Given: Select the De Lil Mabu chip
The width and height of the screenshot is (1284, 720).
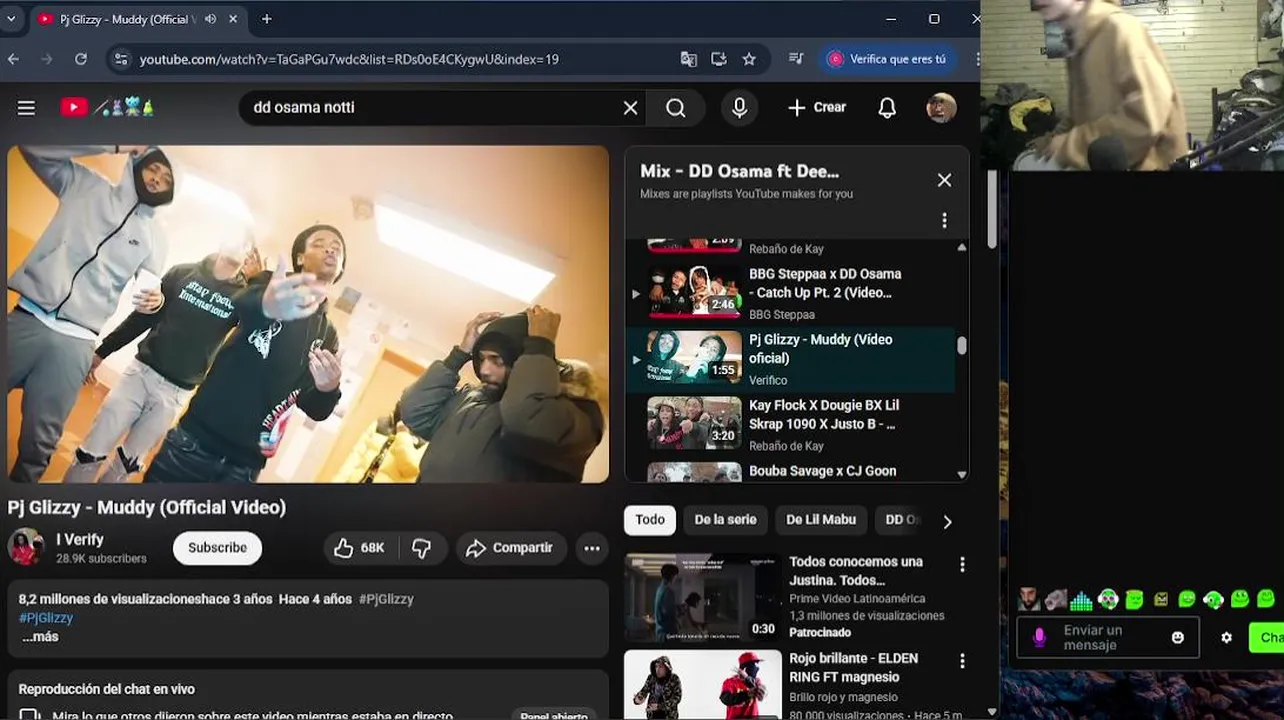Looking at the screenshot, I should pyautogui.click(x=821, y=520).
